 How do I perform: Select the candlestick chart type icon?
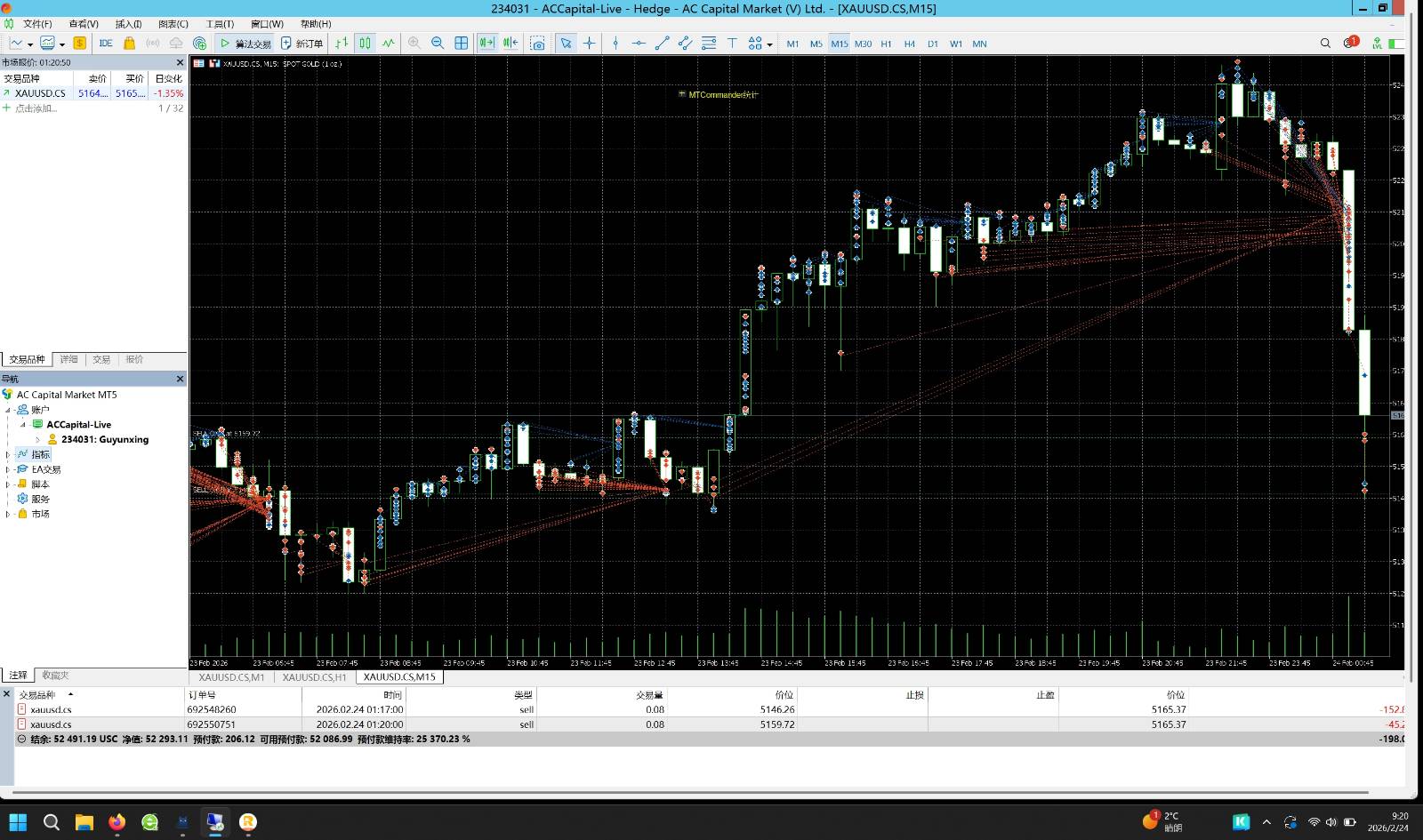(x=366, y=43)
